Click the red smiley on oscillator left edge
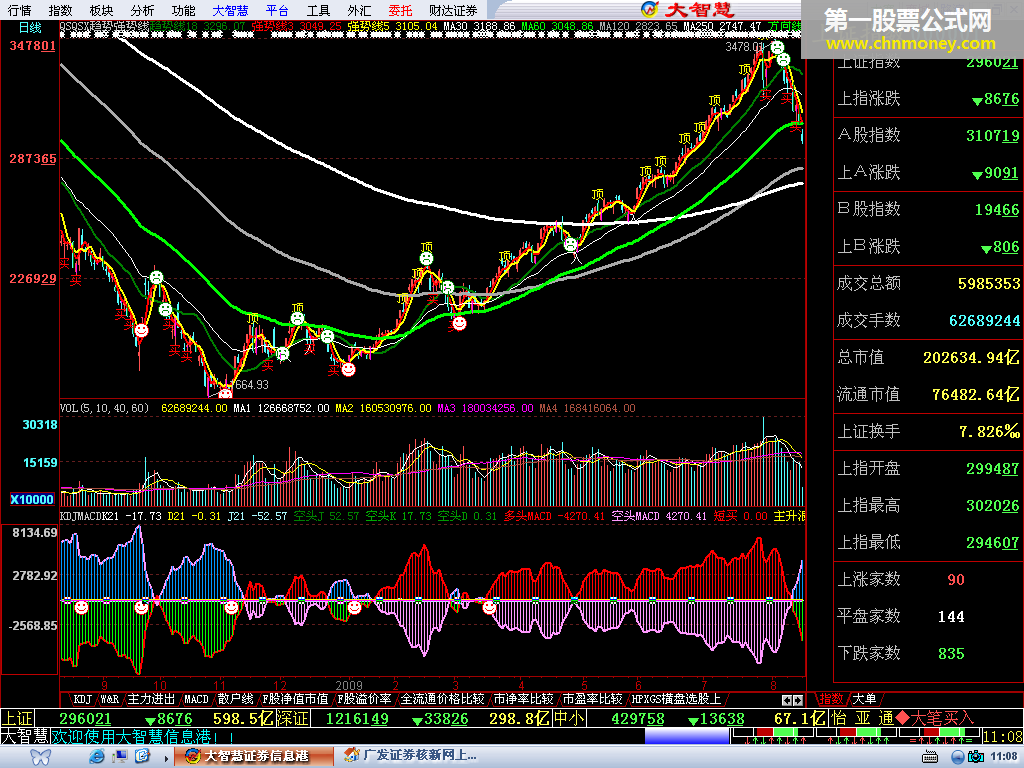Screen dimensions: 1024x768 [81, 607]
